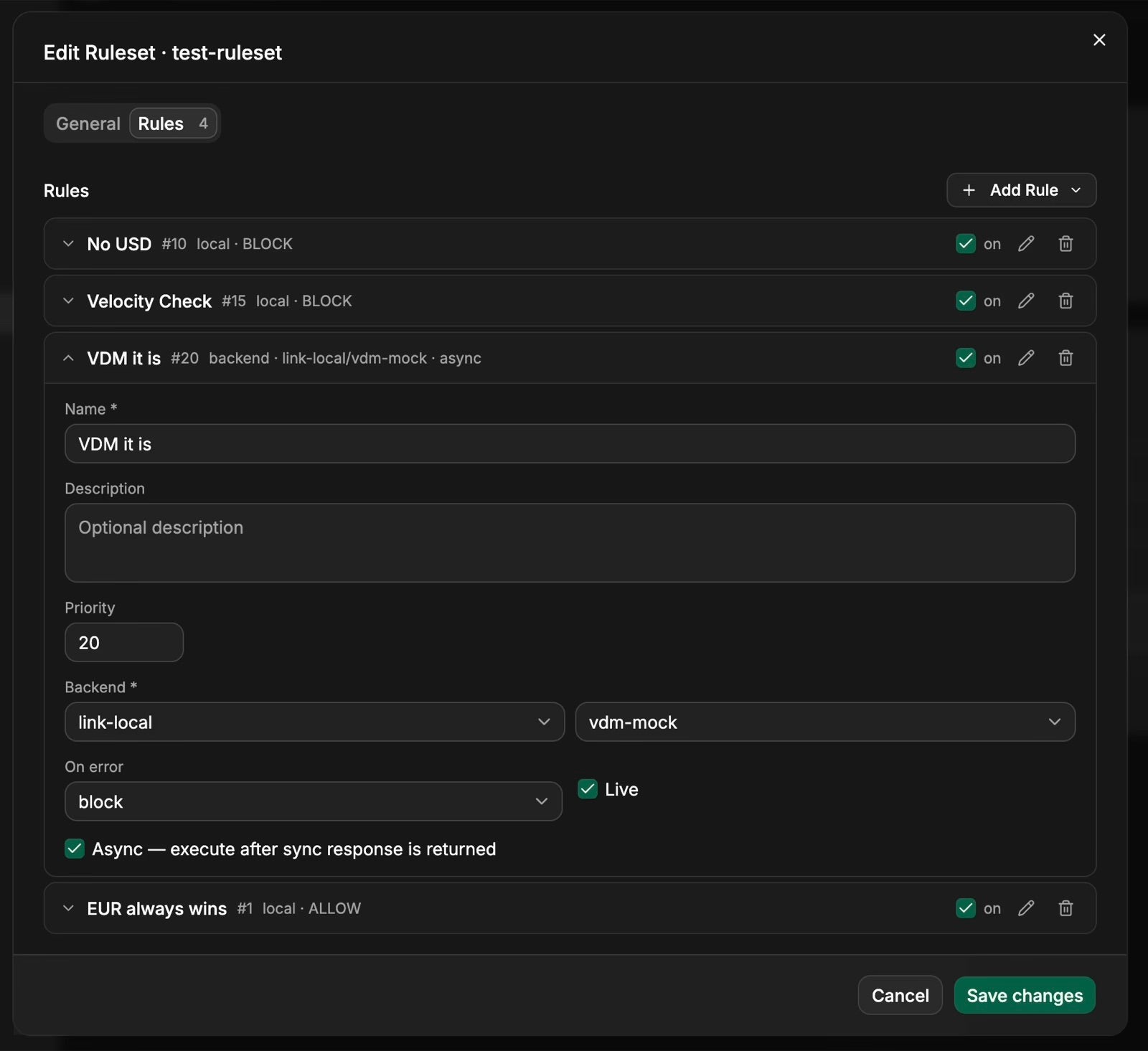Viewport: 1148px width, 1051px height.
Task: Turn off the VDM it is rule
Action: coord(966,358)
